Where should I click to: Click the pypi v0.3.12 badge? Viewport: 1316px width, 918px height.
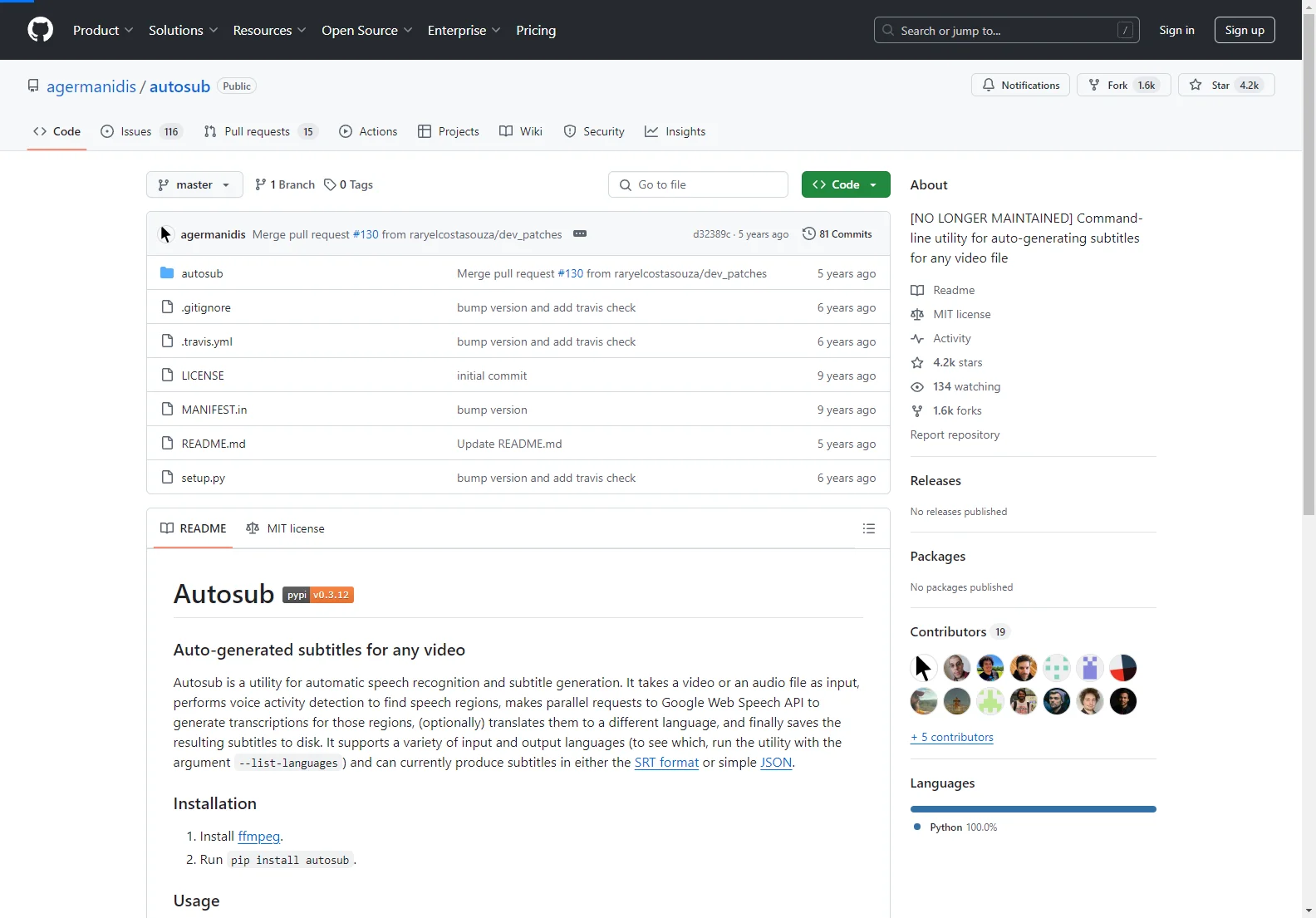click(318, 595)
